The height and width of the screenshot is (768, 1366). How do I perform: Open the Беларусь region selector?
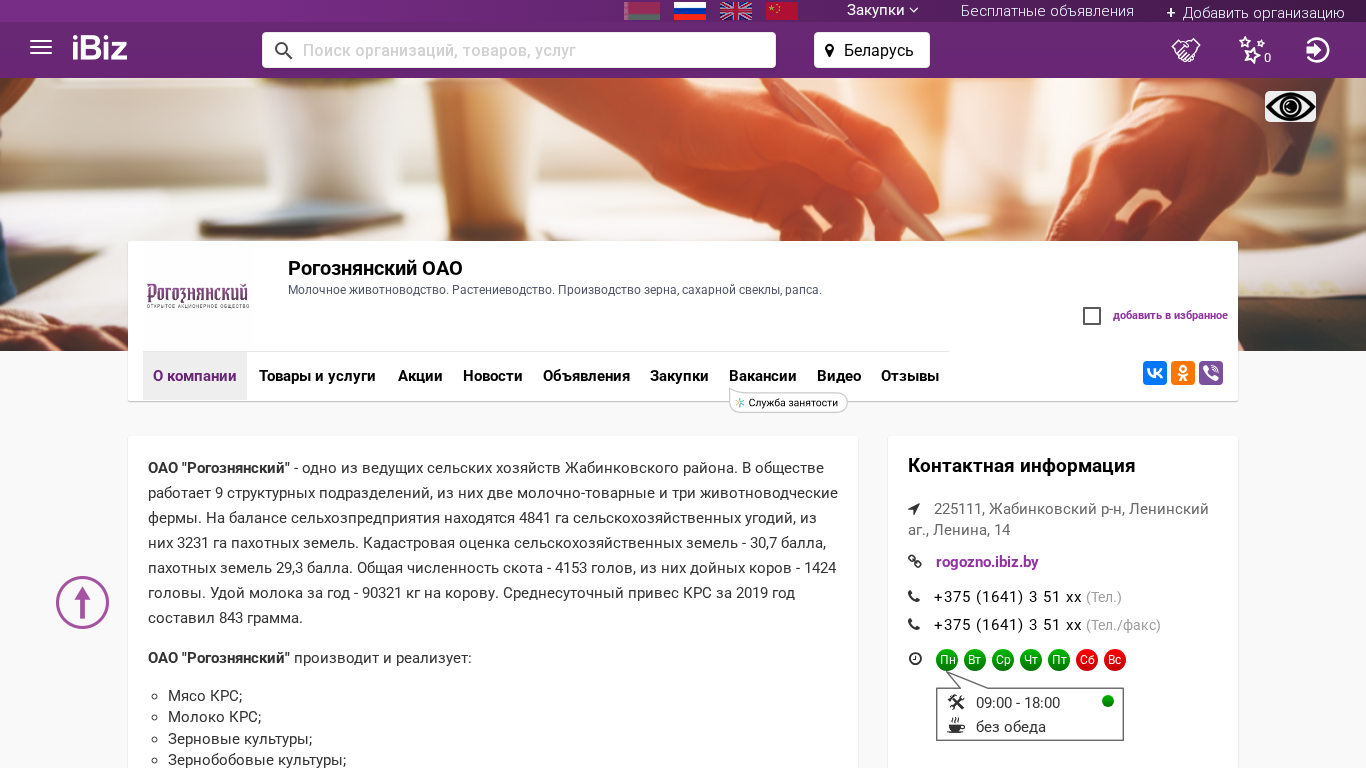[x=872, y=50]
